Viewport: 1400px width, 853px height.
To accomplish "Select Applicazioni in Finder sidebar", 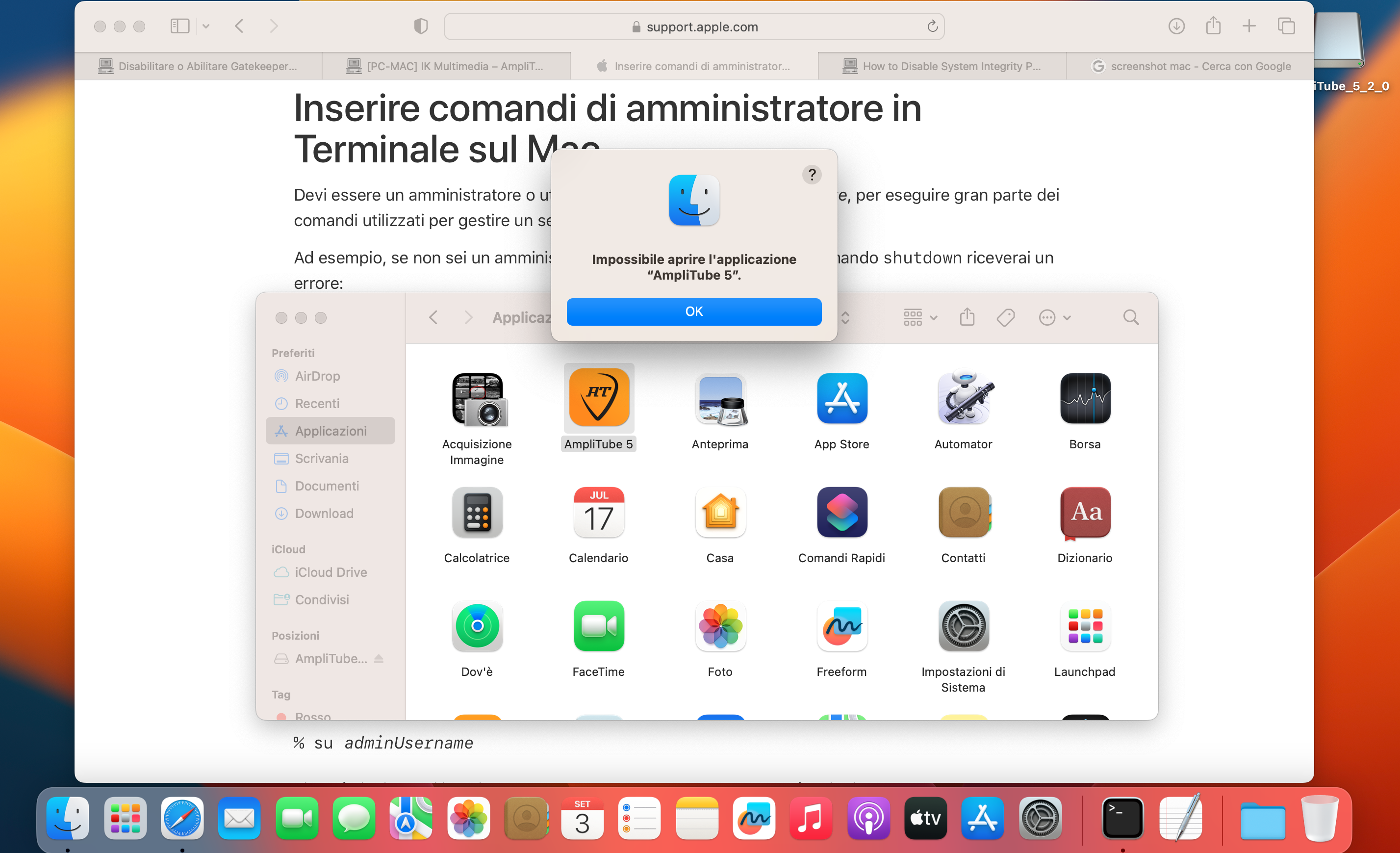I will pos(330,431).
